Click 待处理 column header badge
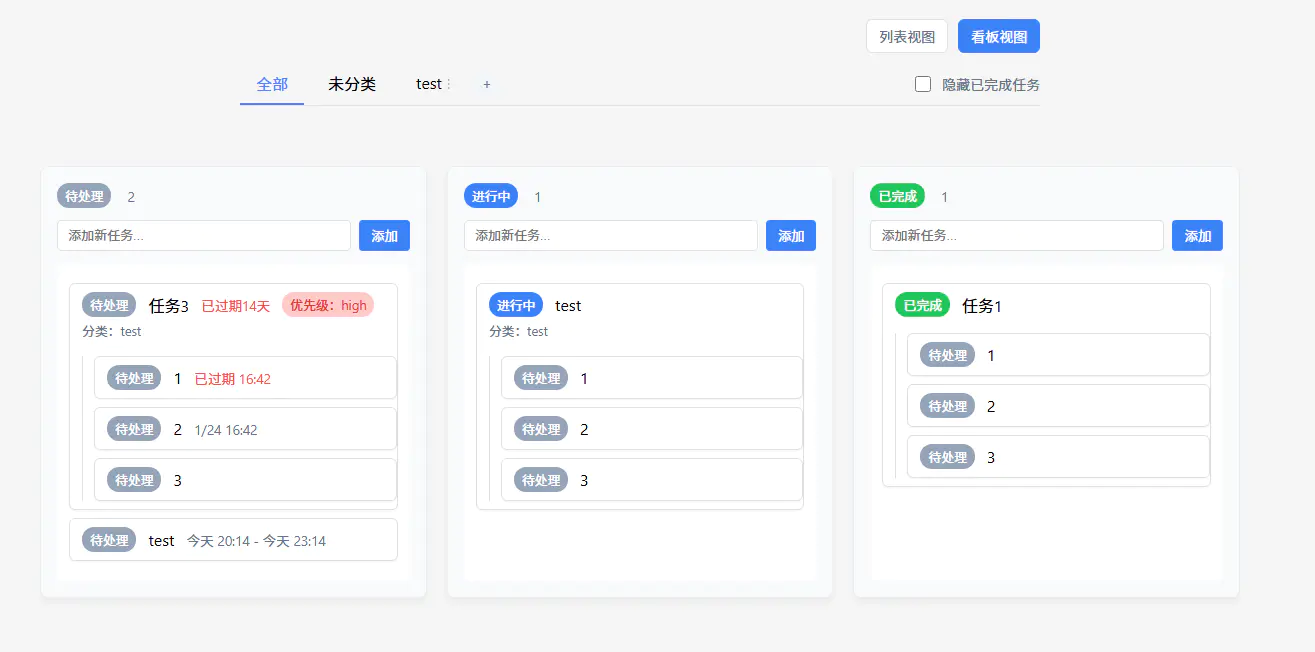Viewport: 1315px width, 652px height. click(84, 196)
